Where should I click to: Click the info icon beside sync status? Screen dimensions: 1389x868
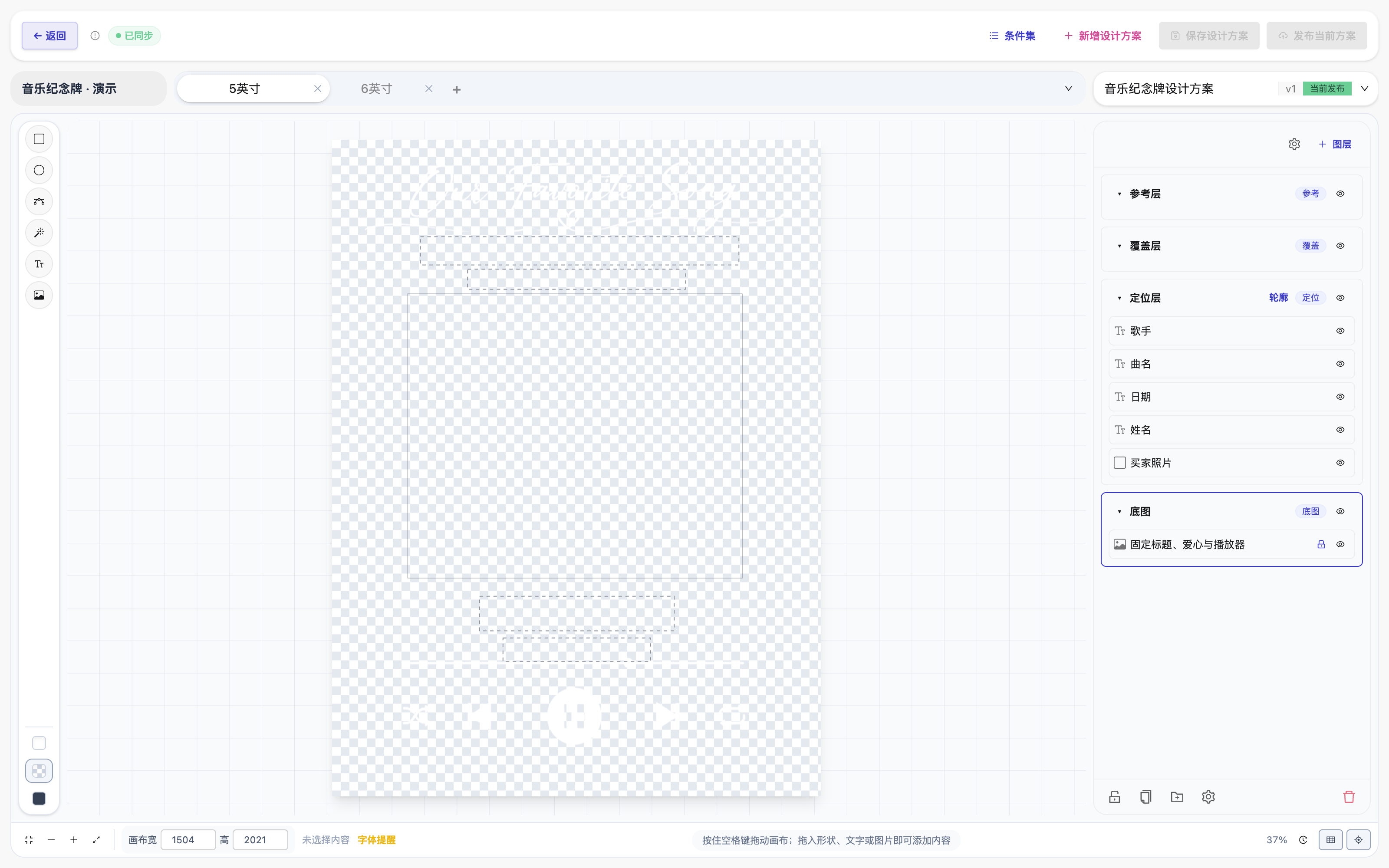(95, 36)
